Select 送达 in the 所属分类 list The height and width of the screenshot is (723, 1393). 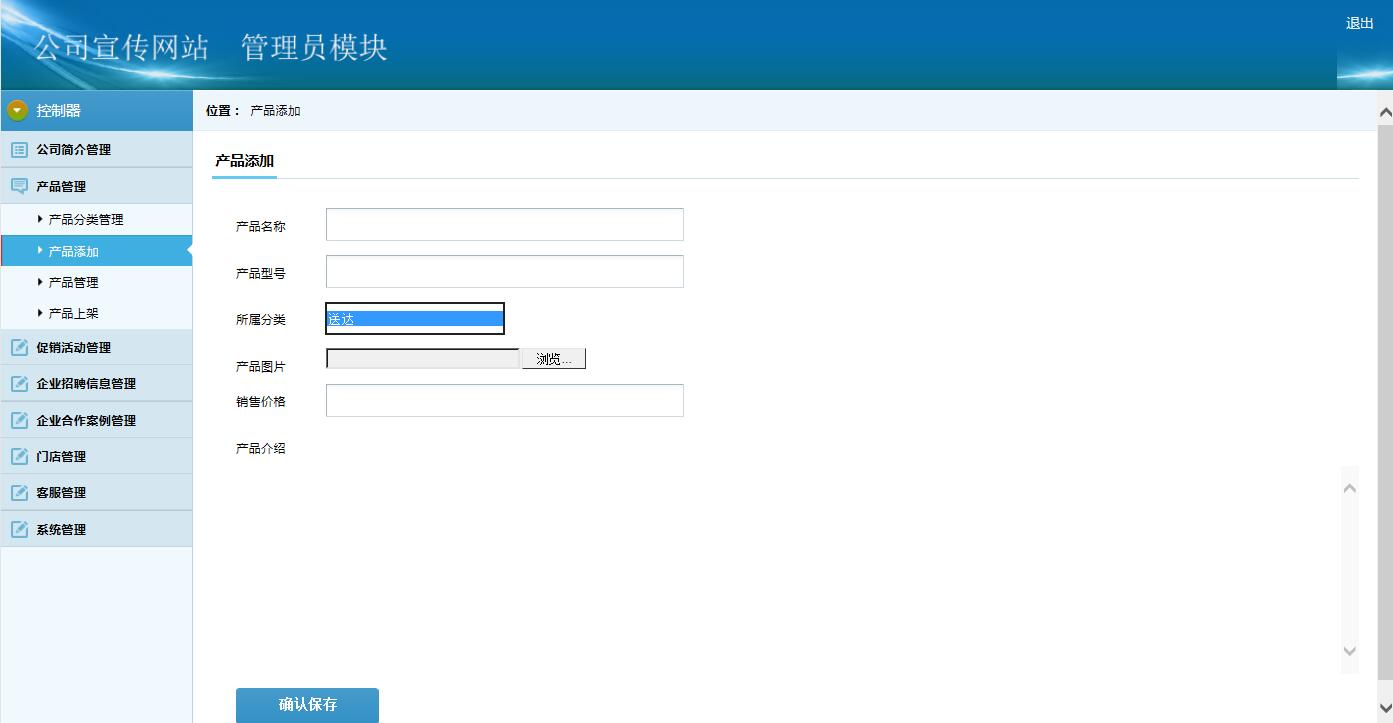click(x=415, y=319)
